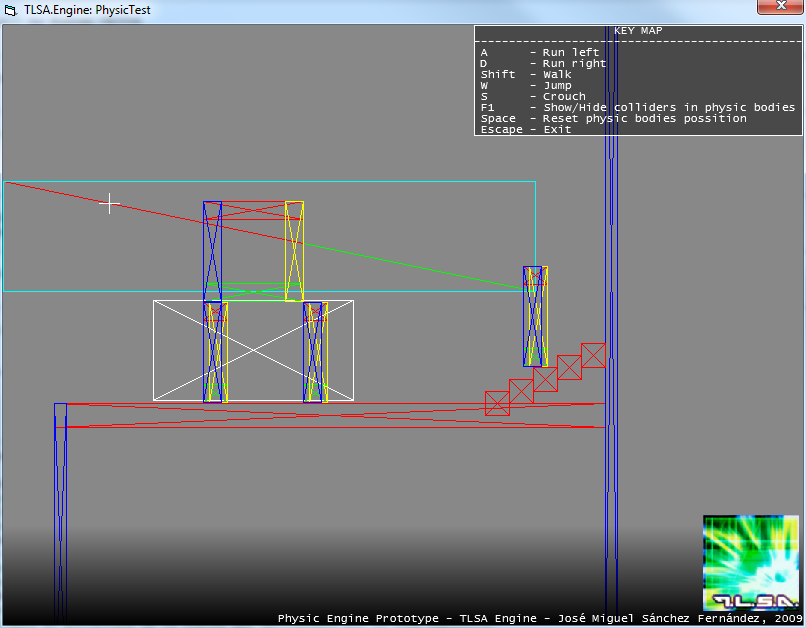Click the 'Show/Hide colliders in physic bodies' entry
Image resolution: width=806 pixels, height=628 pixels.
coord(637,107)
